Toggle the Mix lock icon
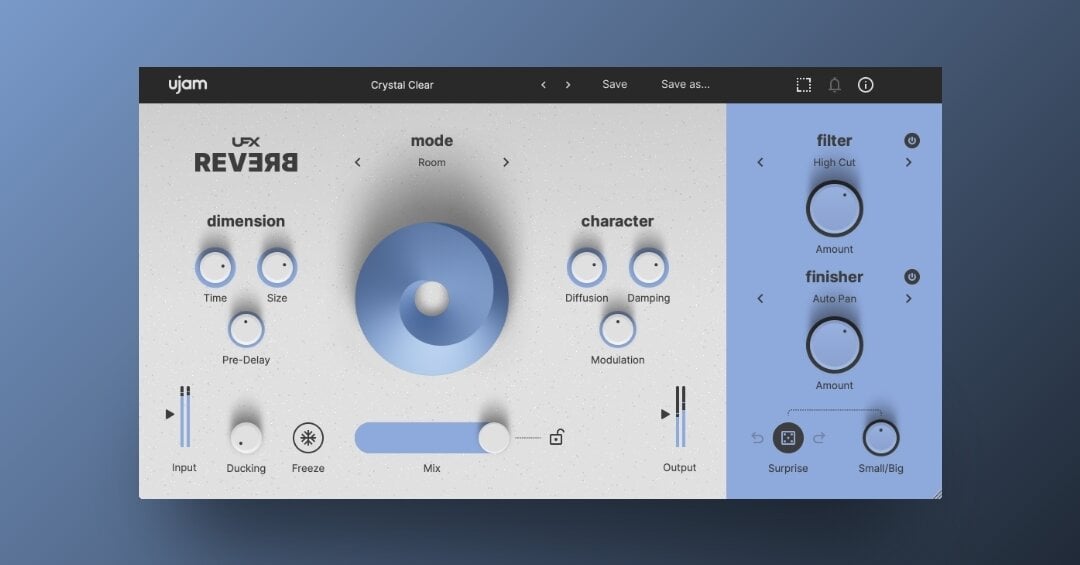 (557, 437)
